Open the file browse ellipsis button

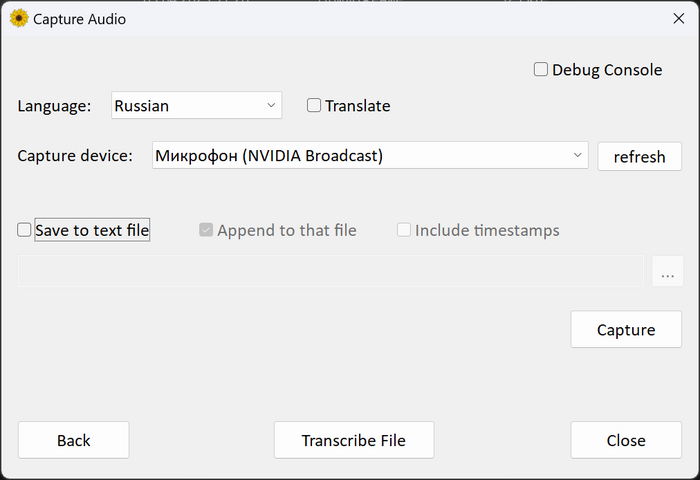pyautogui.click(x=667, y=271)
